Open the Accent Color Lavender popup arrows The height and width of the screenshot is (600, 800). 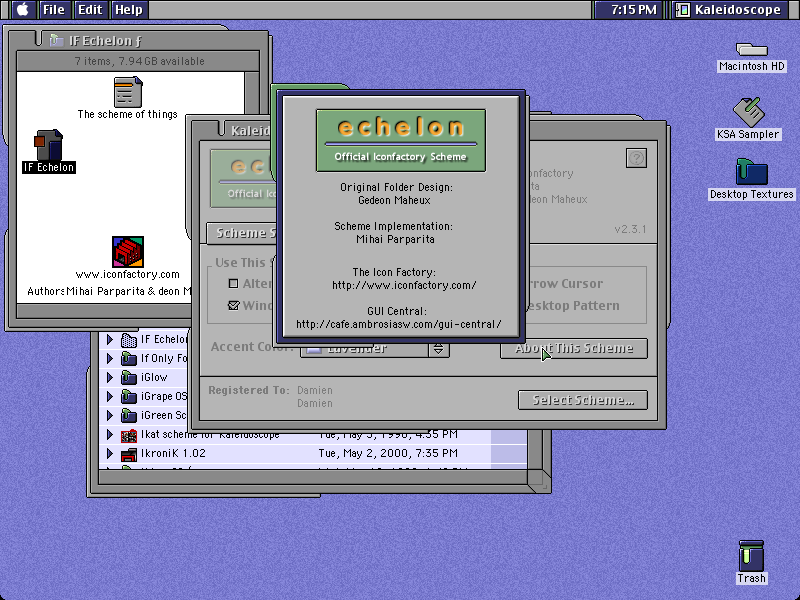click(439, 349)
